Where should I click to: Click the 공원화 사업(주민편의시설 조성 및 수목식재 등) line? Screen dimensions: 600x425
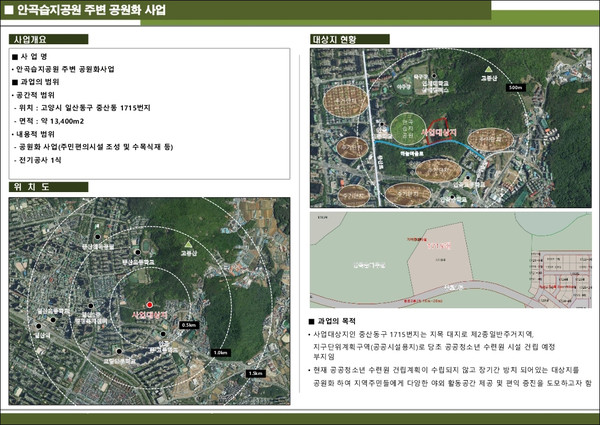[93, 147]
